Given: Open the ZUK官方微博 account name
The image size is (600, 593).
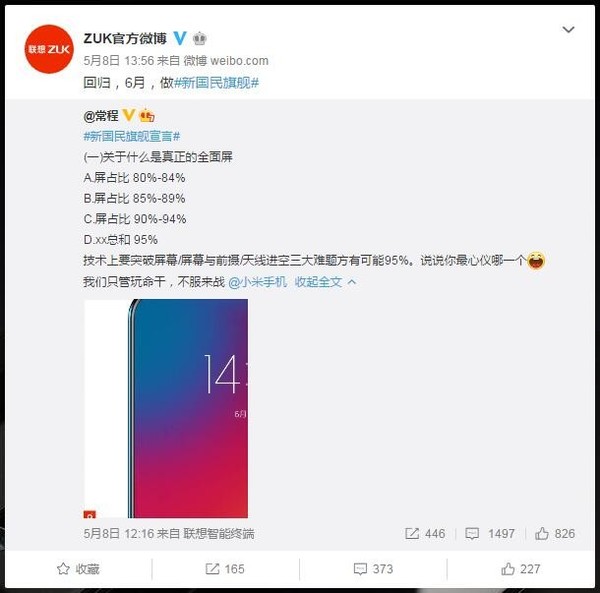Looking at the screenshot, I should (125, 38).
